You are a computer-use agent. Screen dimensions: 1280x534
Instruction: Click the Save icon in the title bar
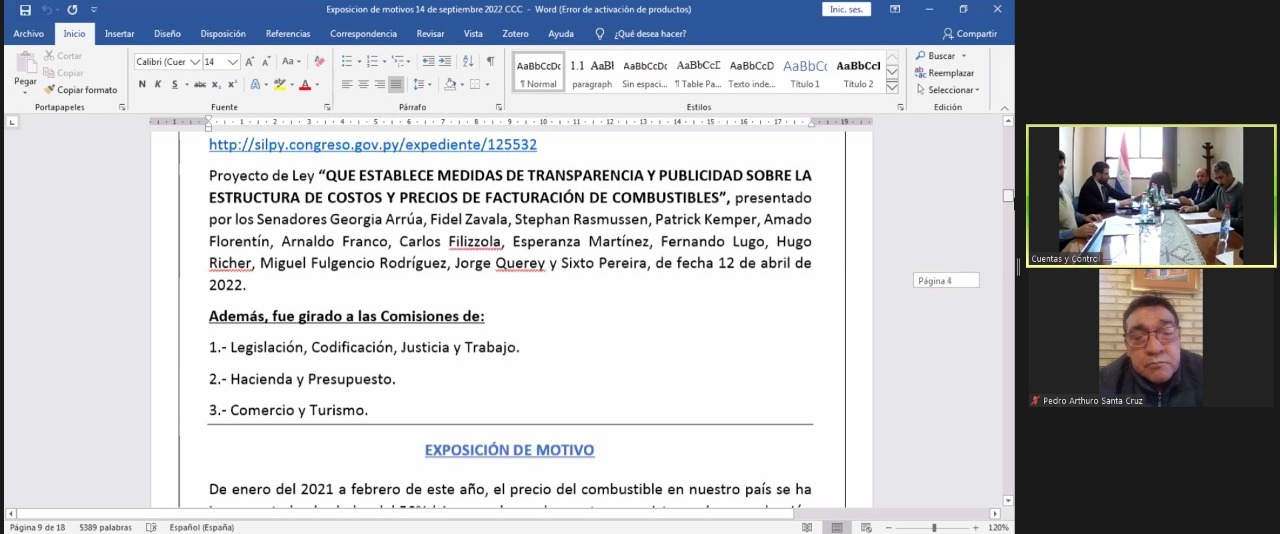point(25,9)
